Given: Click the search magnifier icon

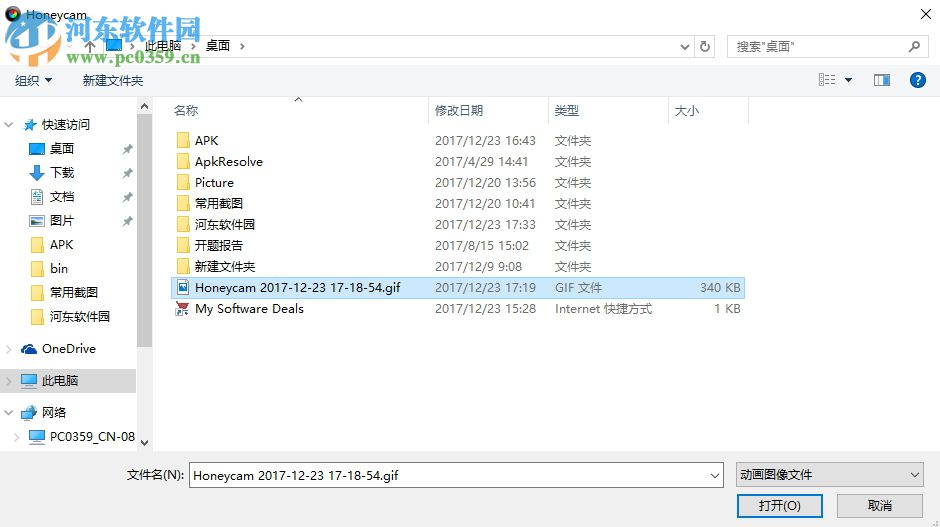Looking at the screenshot, I should (914, 46).
